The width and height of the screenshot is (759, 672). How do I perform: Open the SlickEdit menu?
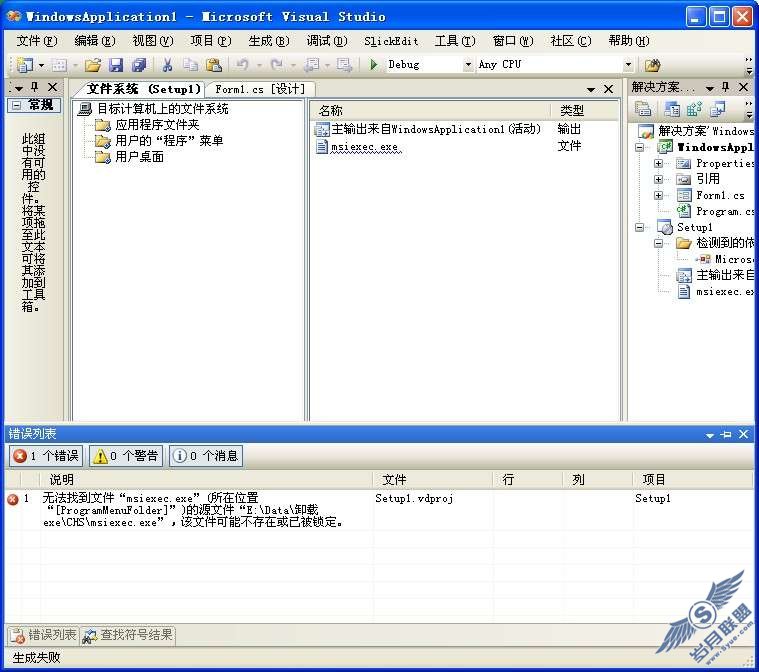tap(391, 41)
